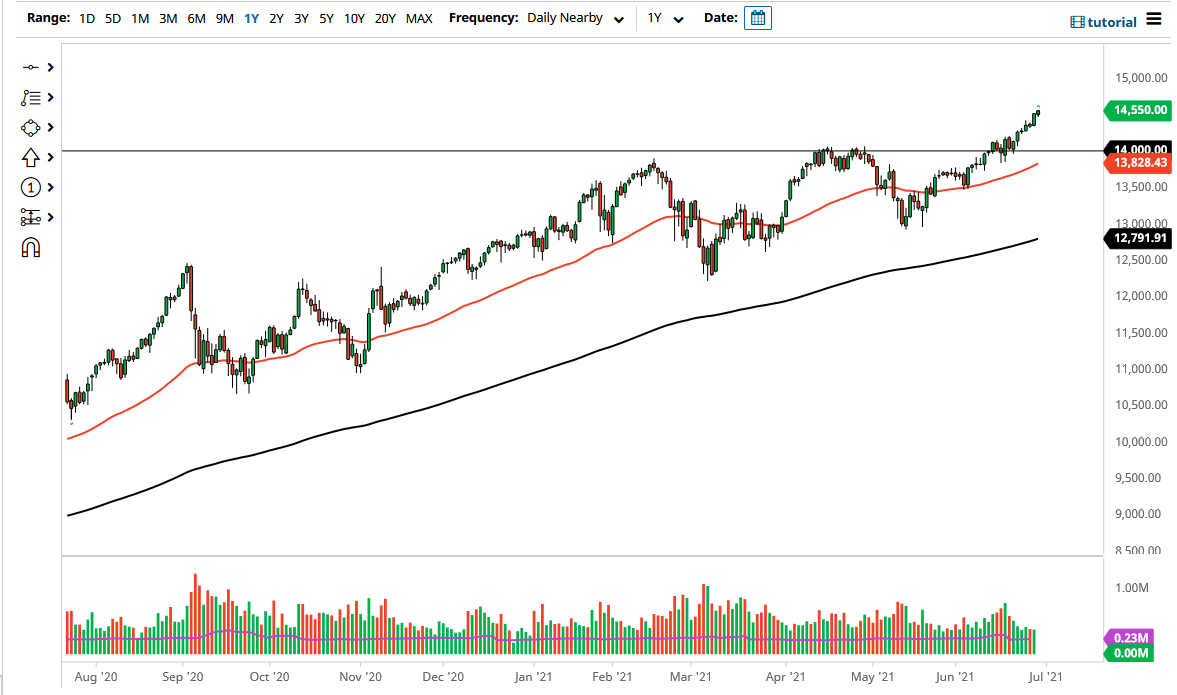
Task: Set chart range to MAX
Action: (420, 18)
